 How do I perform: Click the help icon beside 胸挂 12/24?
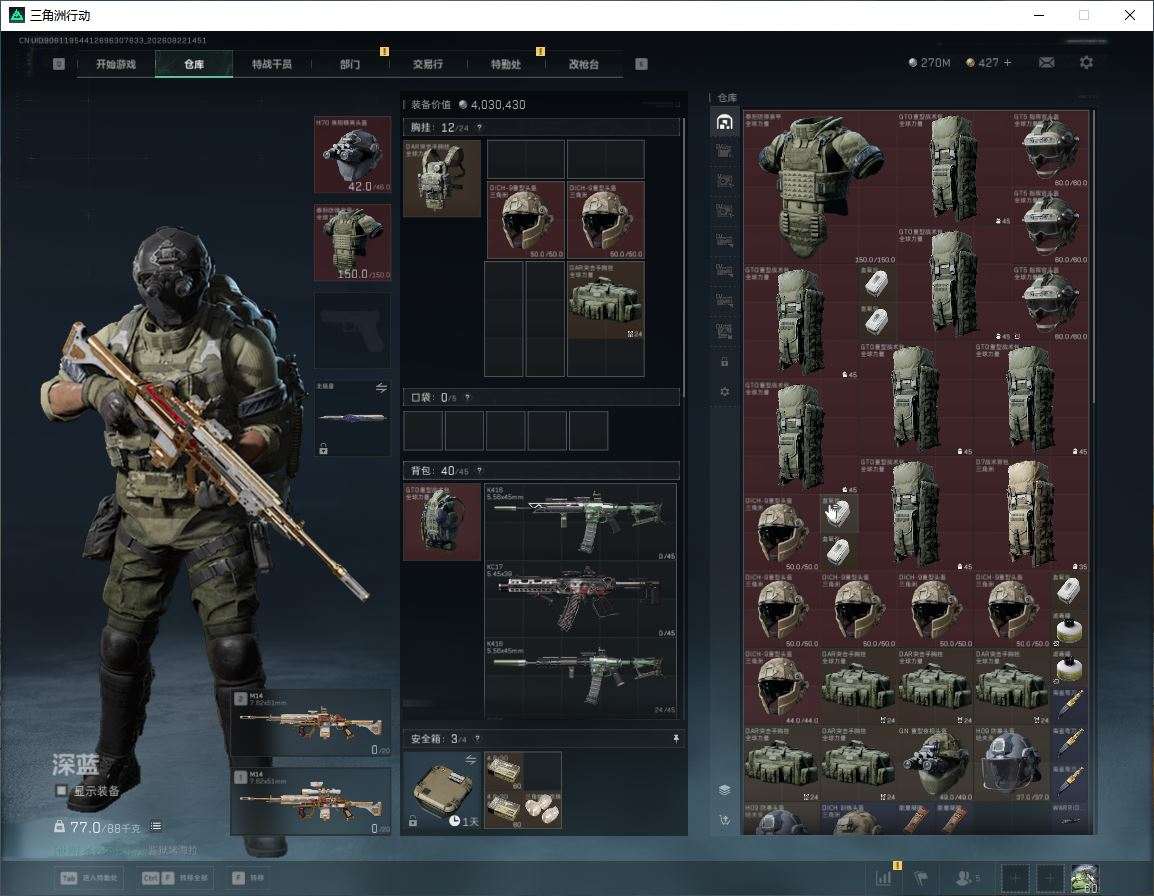pos(479,127)
